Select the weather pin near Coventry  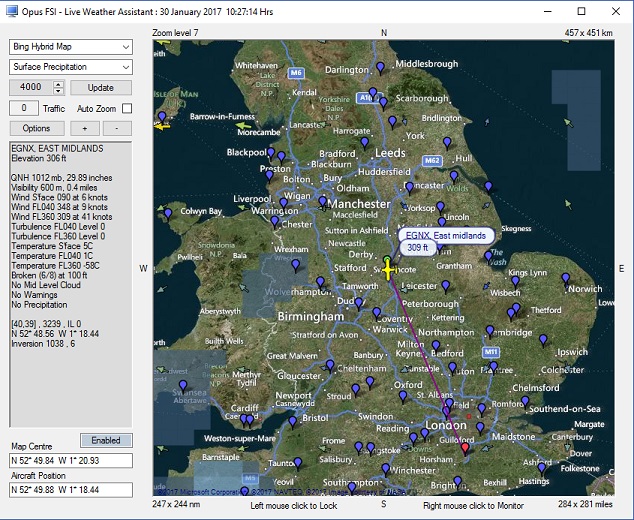click(x=376, y=313)
